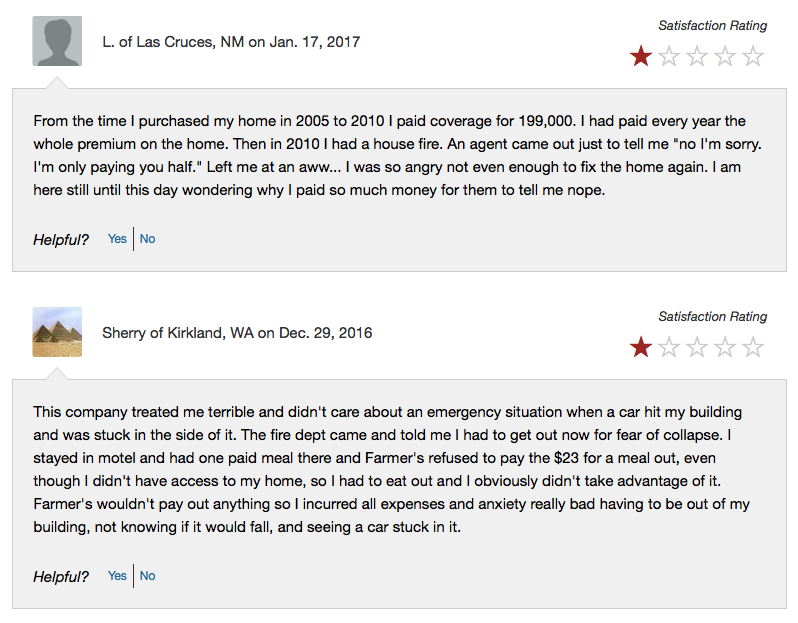Click the gray default avatar for L.
The width and height of the screenshot is (798, 623).
pos(57,41)
